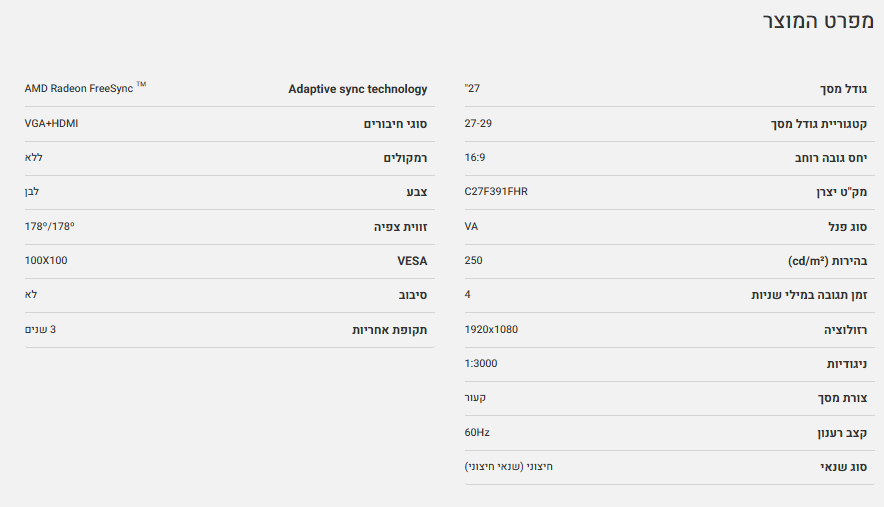This screenshot has height=507, width=884.
Task: Click the "מפרט המוצר" section heading
Action: pyautogui.click(x=816, y=20)
